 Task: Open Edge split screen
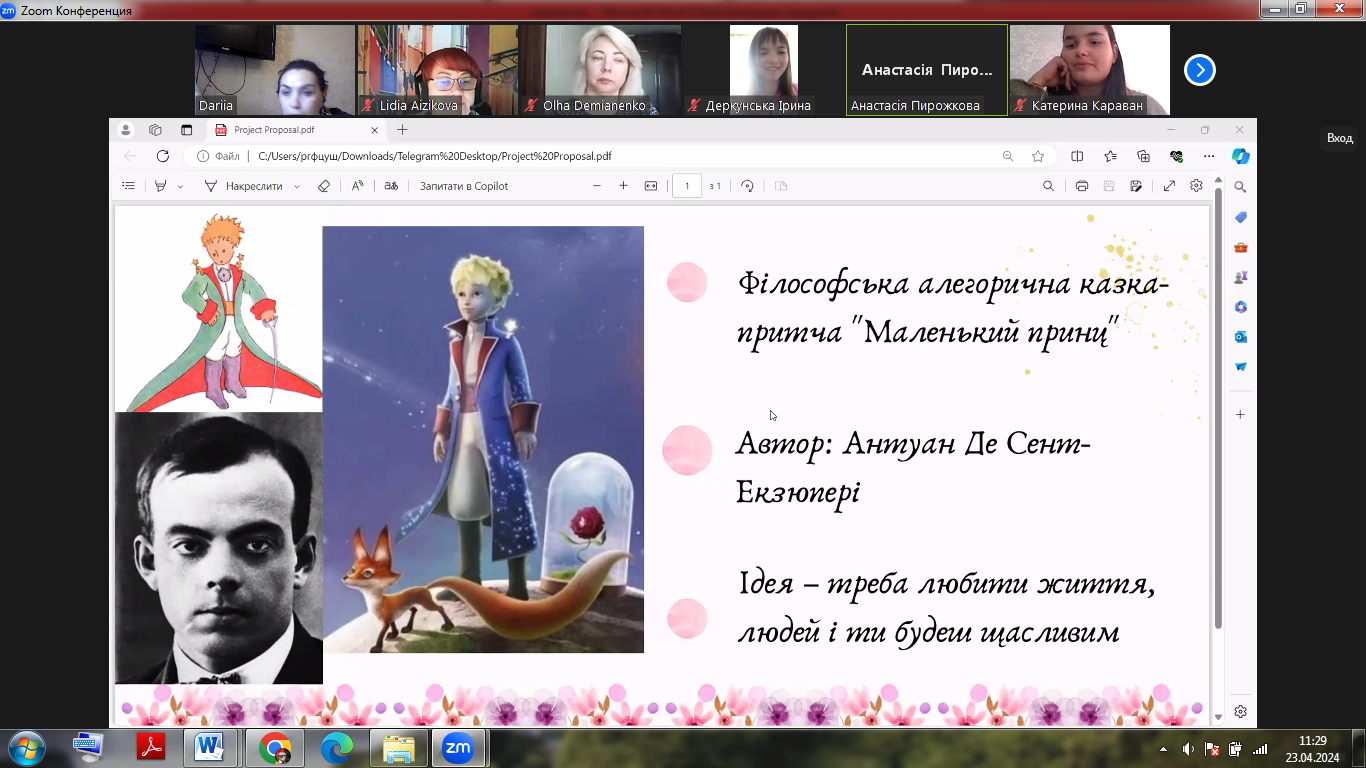coord(1077,156)
